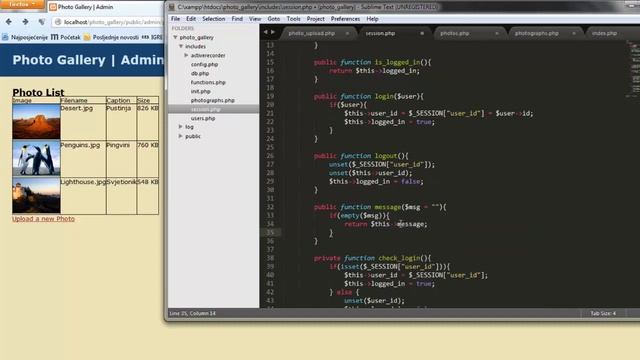Open the Project menu in Sublime Text
Screen dimensions: 640x360
tap(315, 19)
